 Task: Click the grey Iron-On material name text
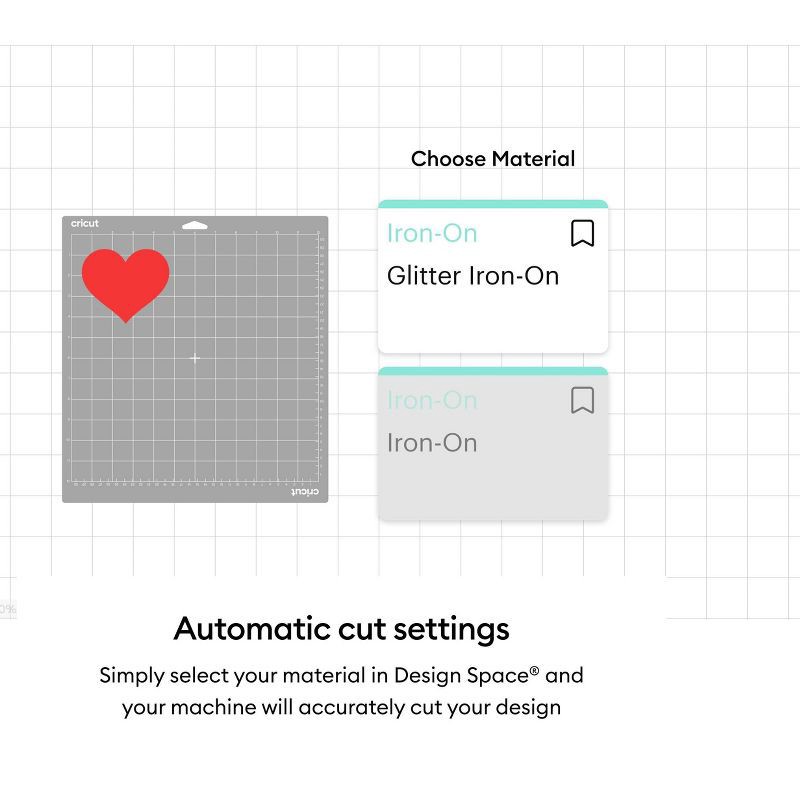(x=432, y=443)
